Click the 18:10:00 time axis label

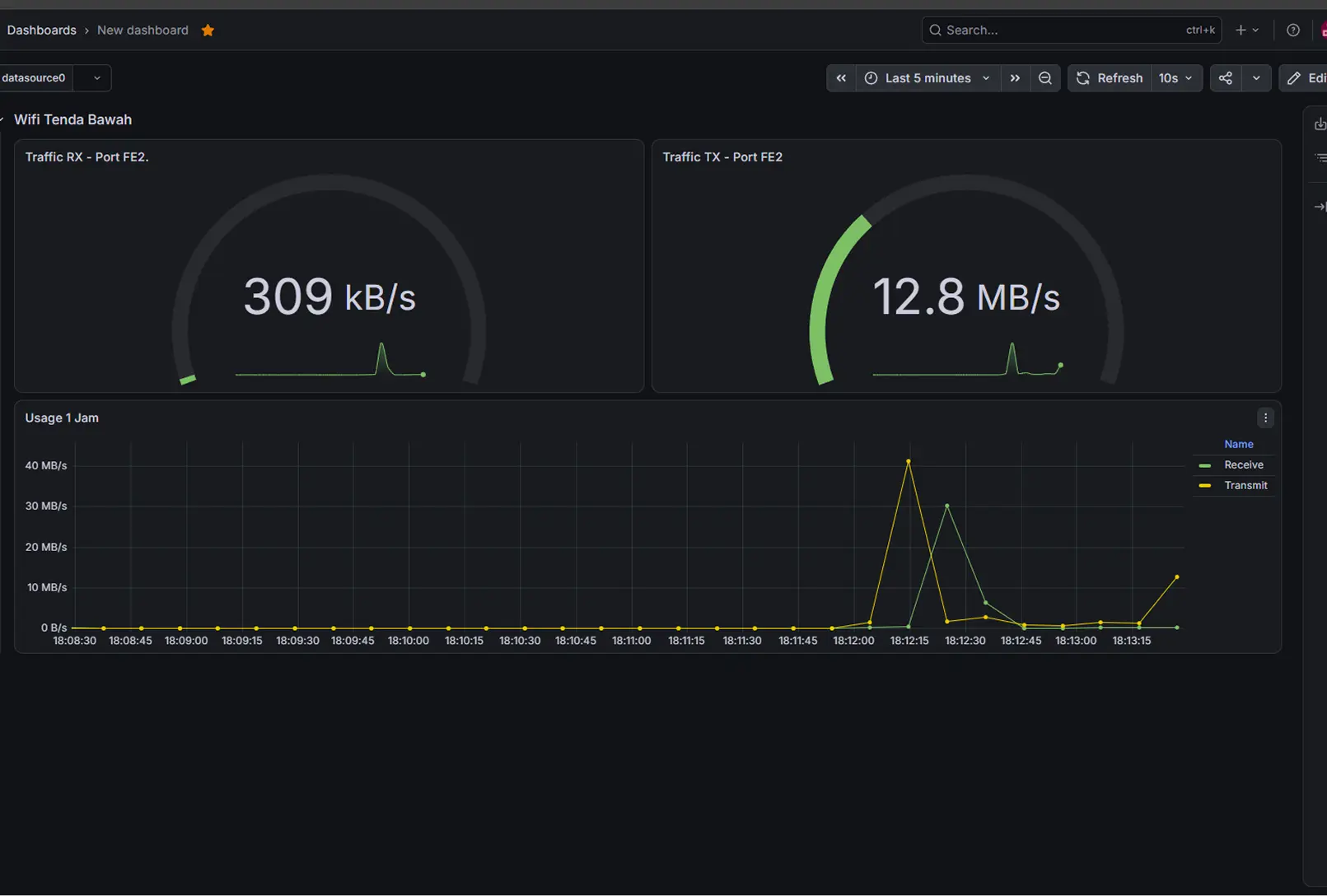(409, 641)
